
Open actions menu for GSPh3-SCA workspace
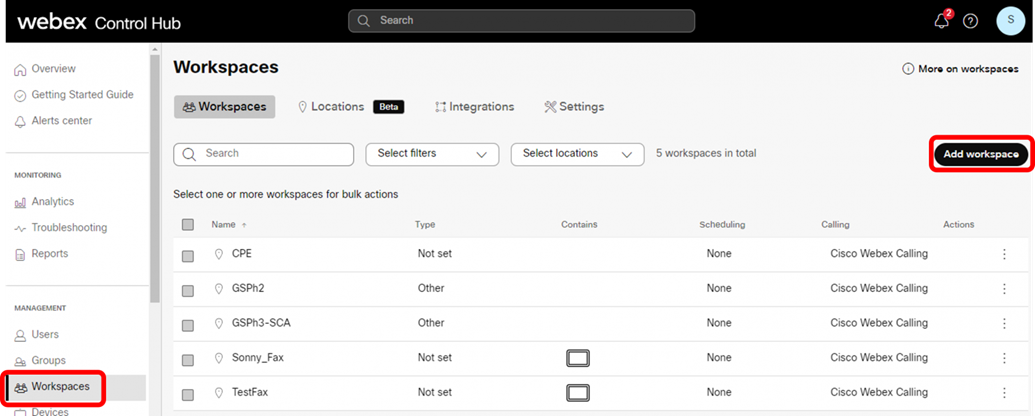[x=1004, y=323]
